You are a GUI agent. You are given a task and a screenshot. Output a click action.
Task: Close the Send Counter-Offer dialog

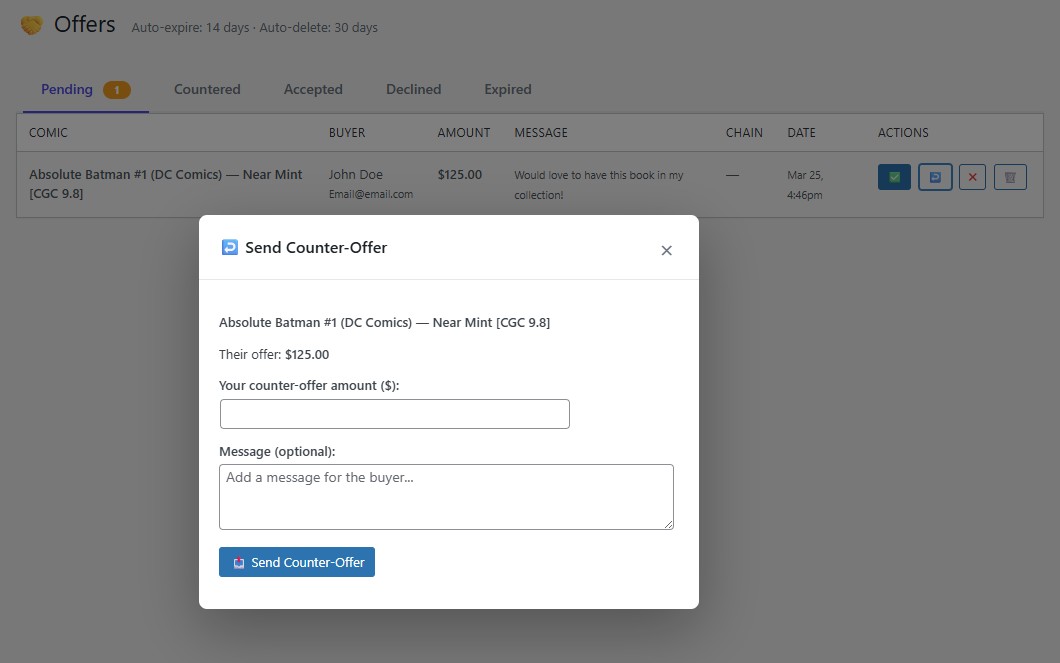(666, 250)
